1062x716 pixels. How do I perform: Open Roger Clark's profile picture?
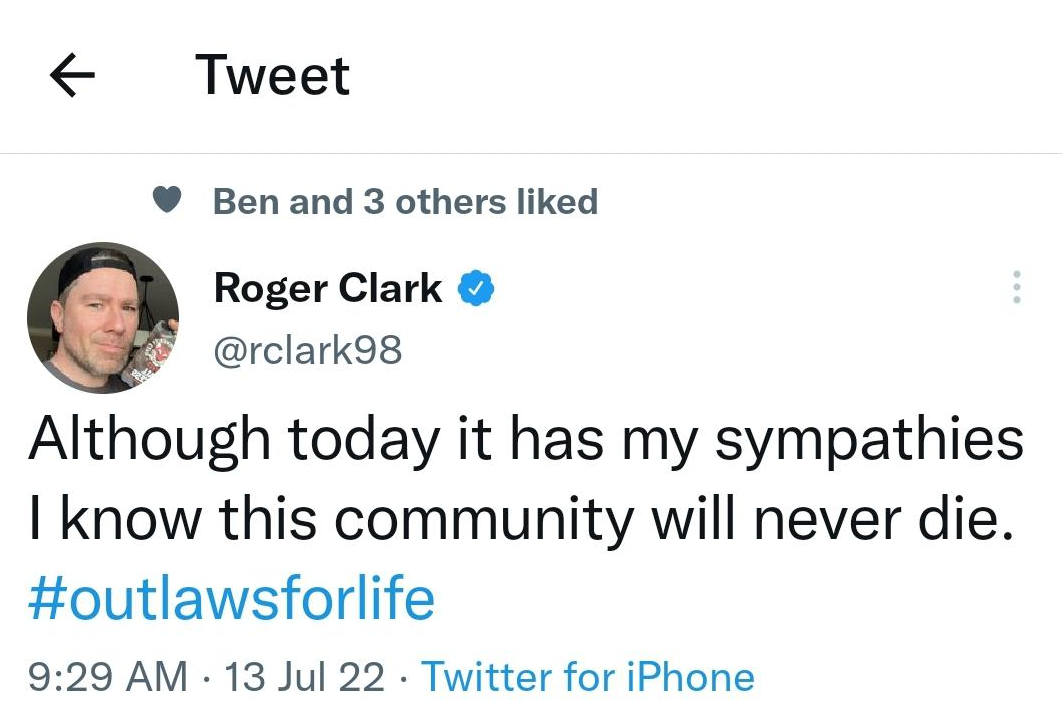[102, 318]
